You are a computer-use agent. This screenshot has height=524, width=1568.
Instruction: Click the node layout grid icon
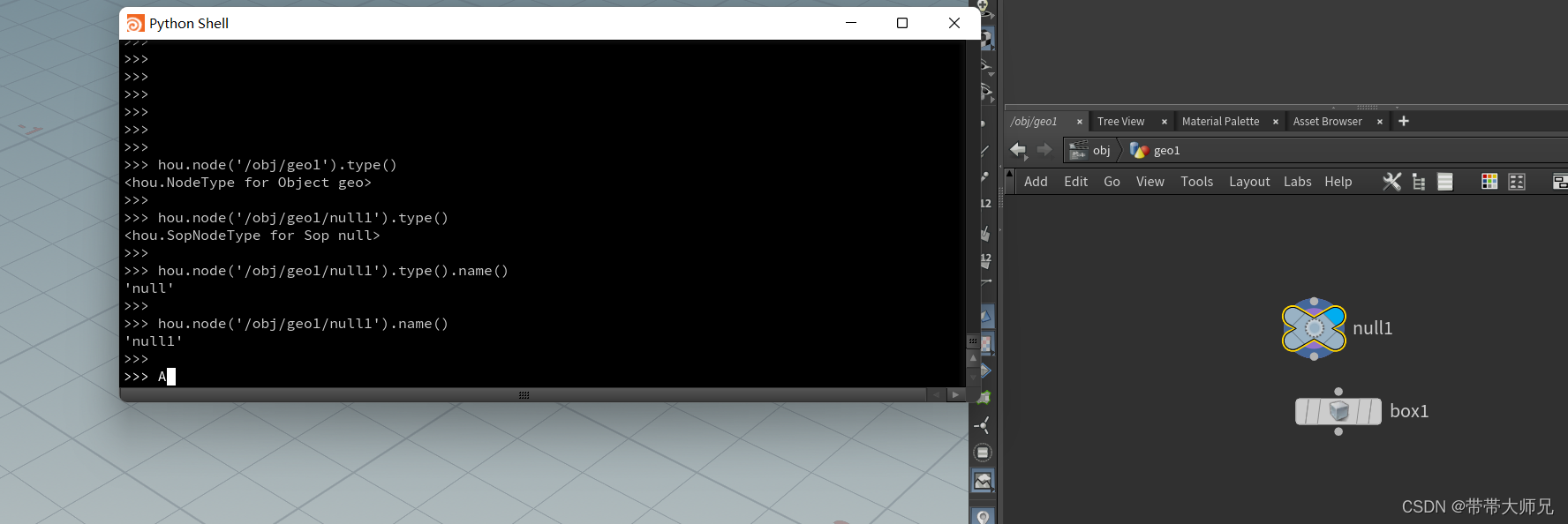tap(1517, 182)
